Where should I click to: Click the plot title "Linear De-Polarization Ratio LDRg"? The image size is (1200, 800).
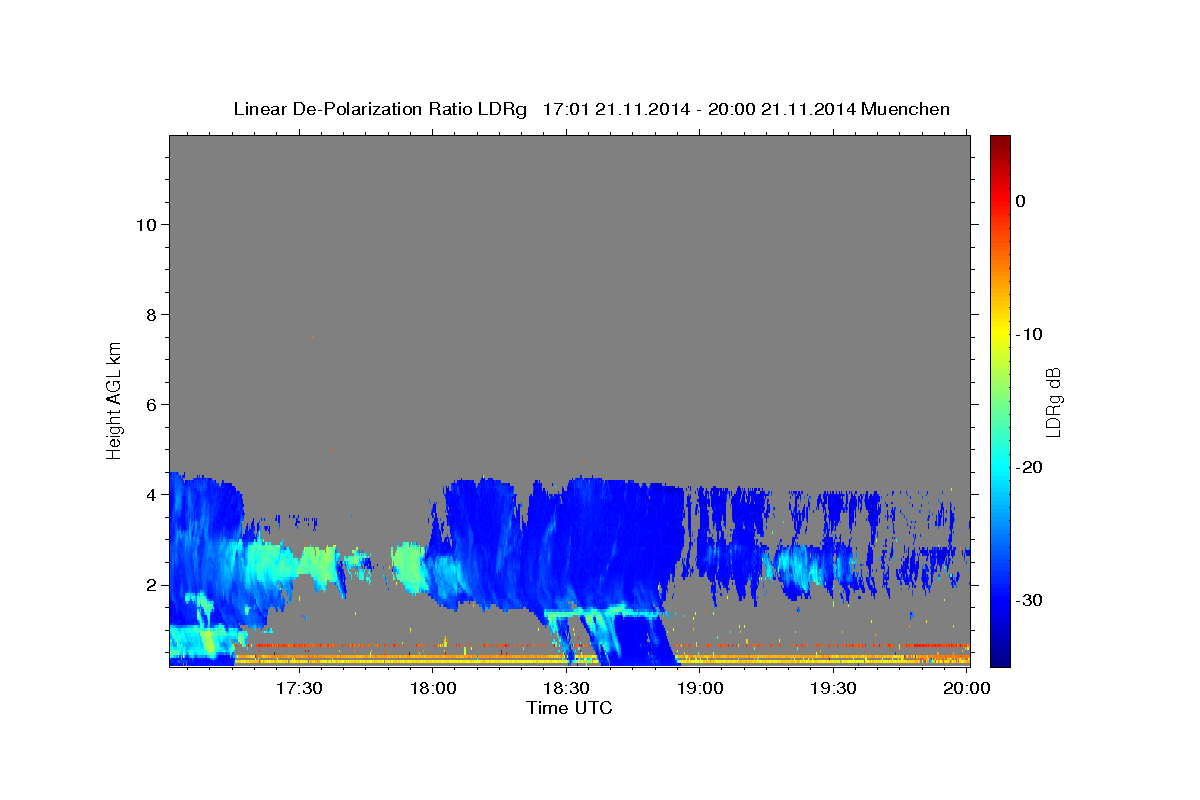coord(380,109)
